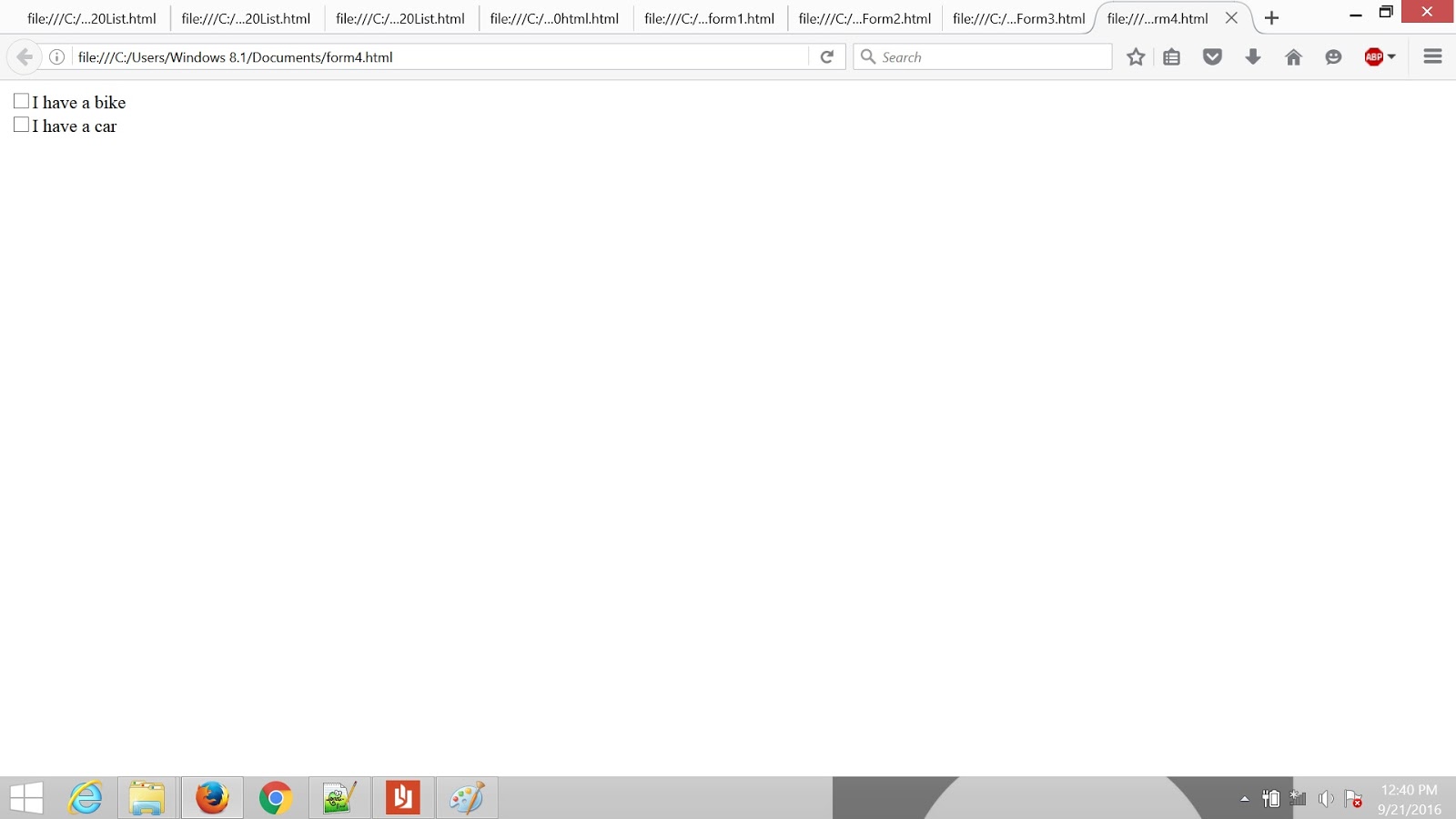
Task: Switch to the Form2.html tab
Action: click(864, 18)
